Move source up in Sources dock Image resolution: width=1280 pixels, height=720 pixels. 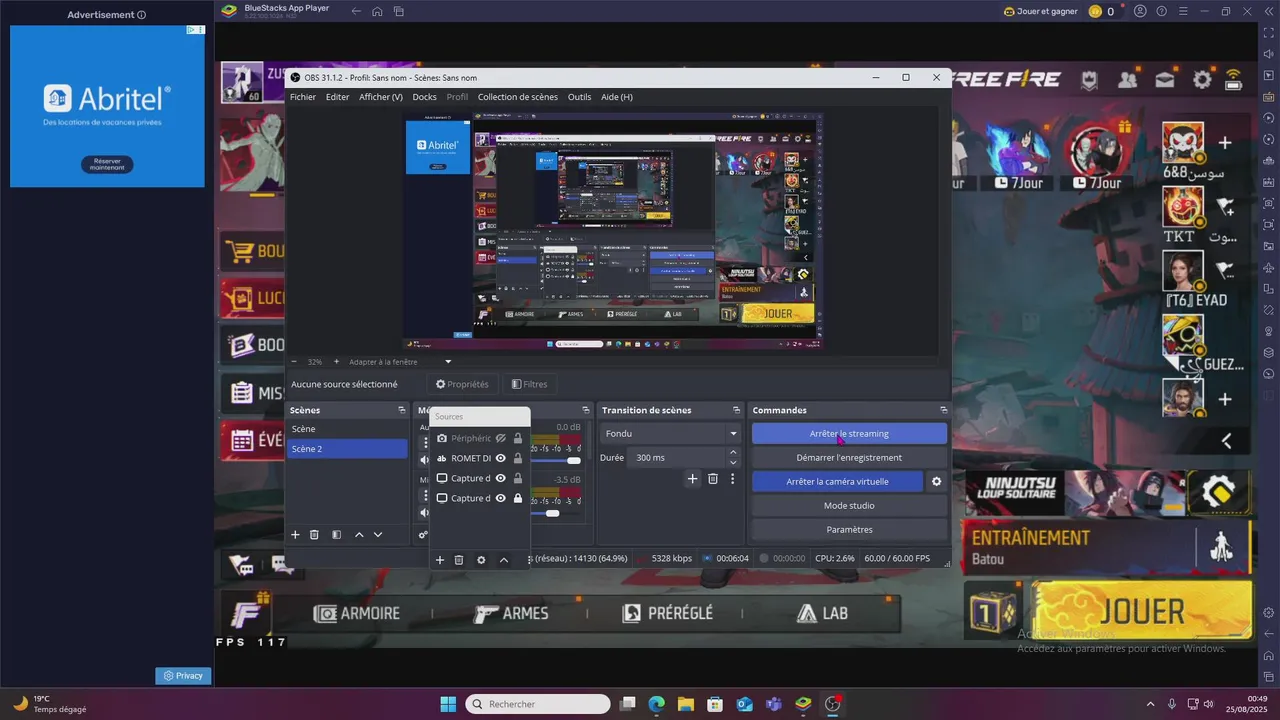click(x=504, y=560)
